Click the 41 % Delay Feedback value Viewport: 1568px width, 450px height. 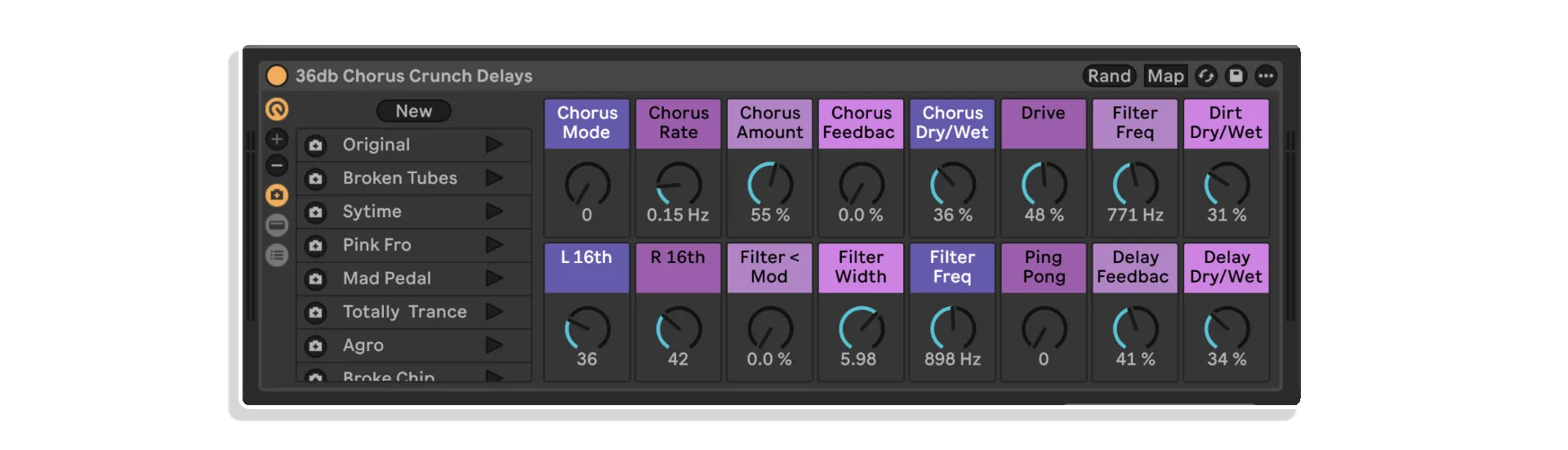(x=1136, y=359)
